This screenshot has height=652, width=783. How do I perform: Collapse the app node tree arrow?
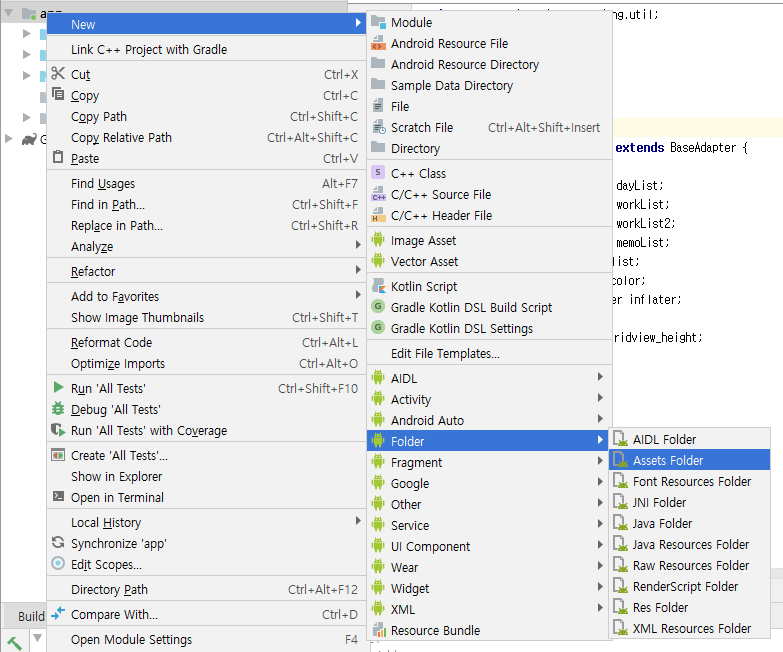8,13
